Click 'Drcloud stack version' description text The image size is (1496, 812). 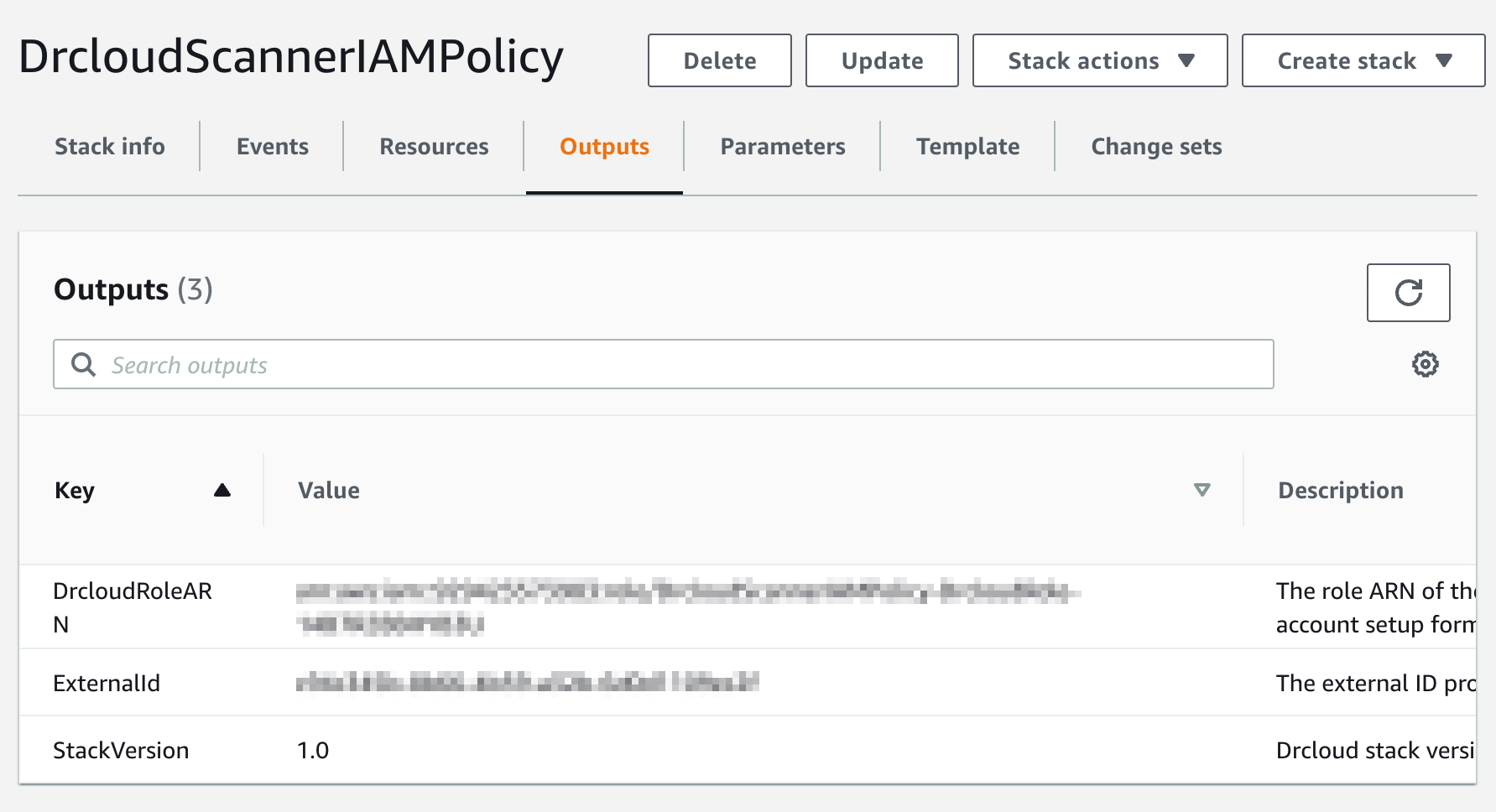click(1376, 750)
